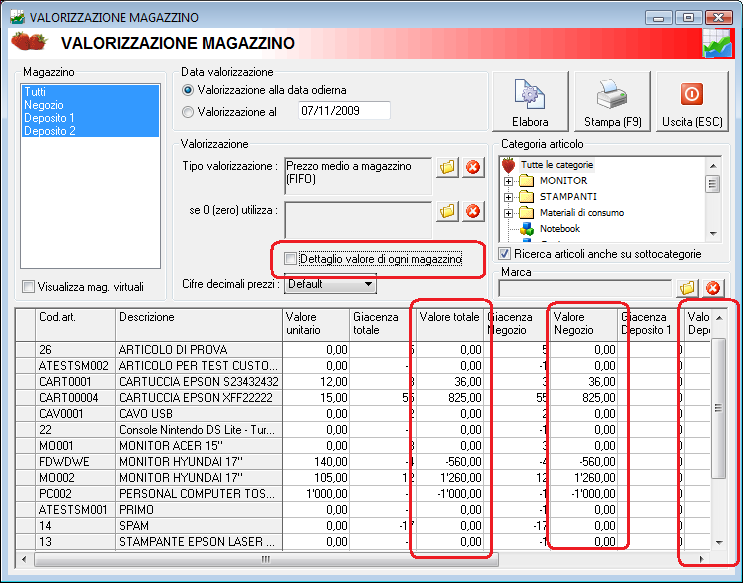Click the MONITOR folder icon
This screenshot has height=583, width=743.
coord(526,181)
